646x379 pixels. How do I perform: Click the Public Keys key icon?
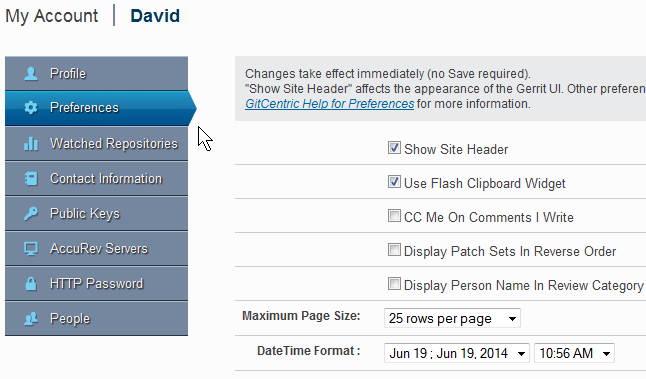(31, 213)
